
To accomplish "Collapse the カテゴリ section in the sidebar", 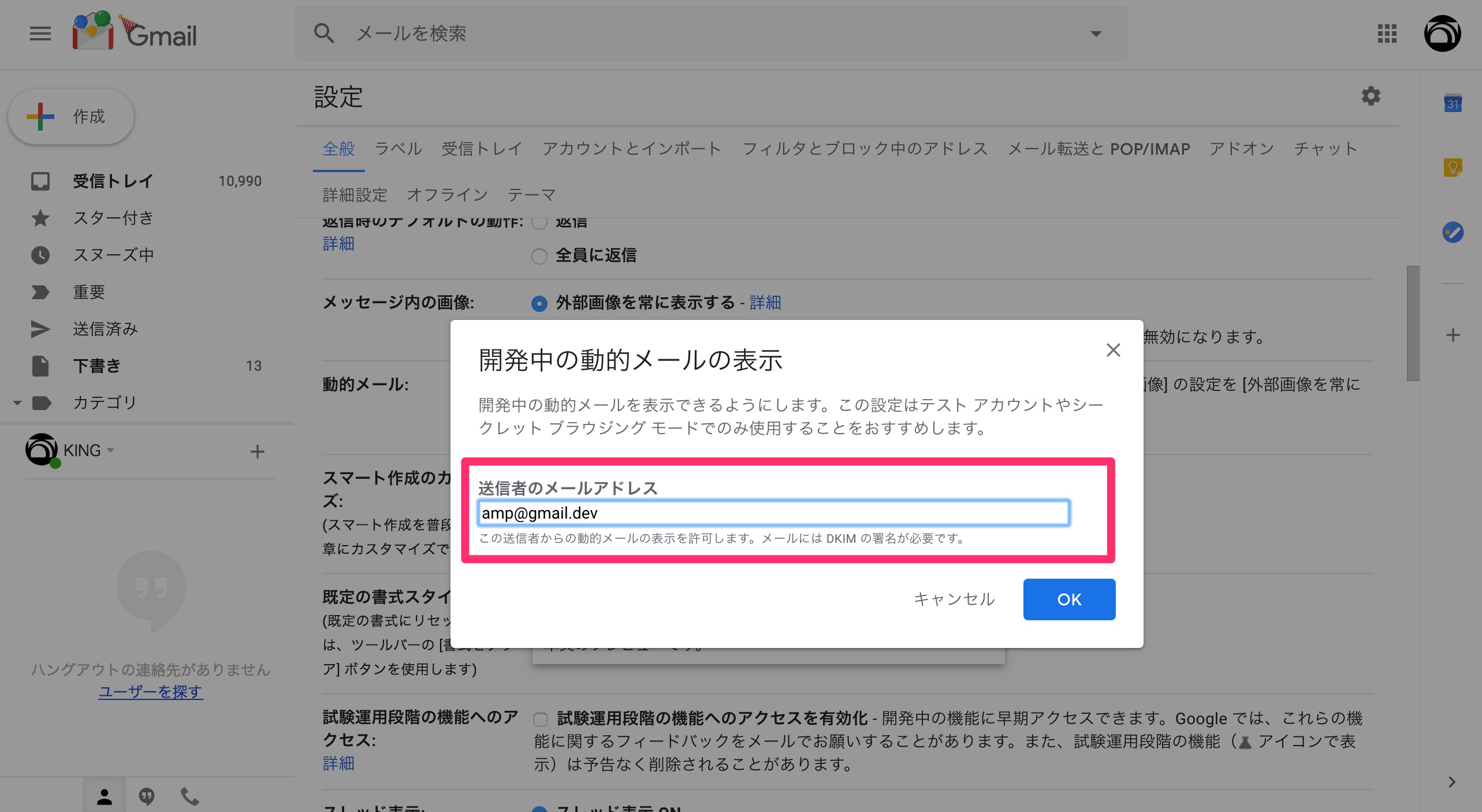I will (x=17, y=403).
